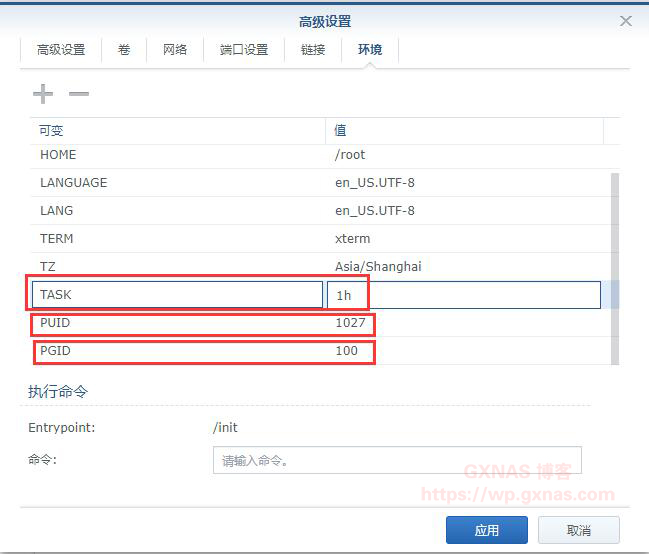Close the 高级设置 dialog with X
Image resolution: width=649 pixels, height=554 pixels.
[x=625, y=21]
